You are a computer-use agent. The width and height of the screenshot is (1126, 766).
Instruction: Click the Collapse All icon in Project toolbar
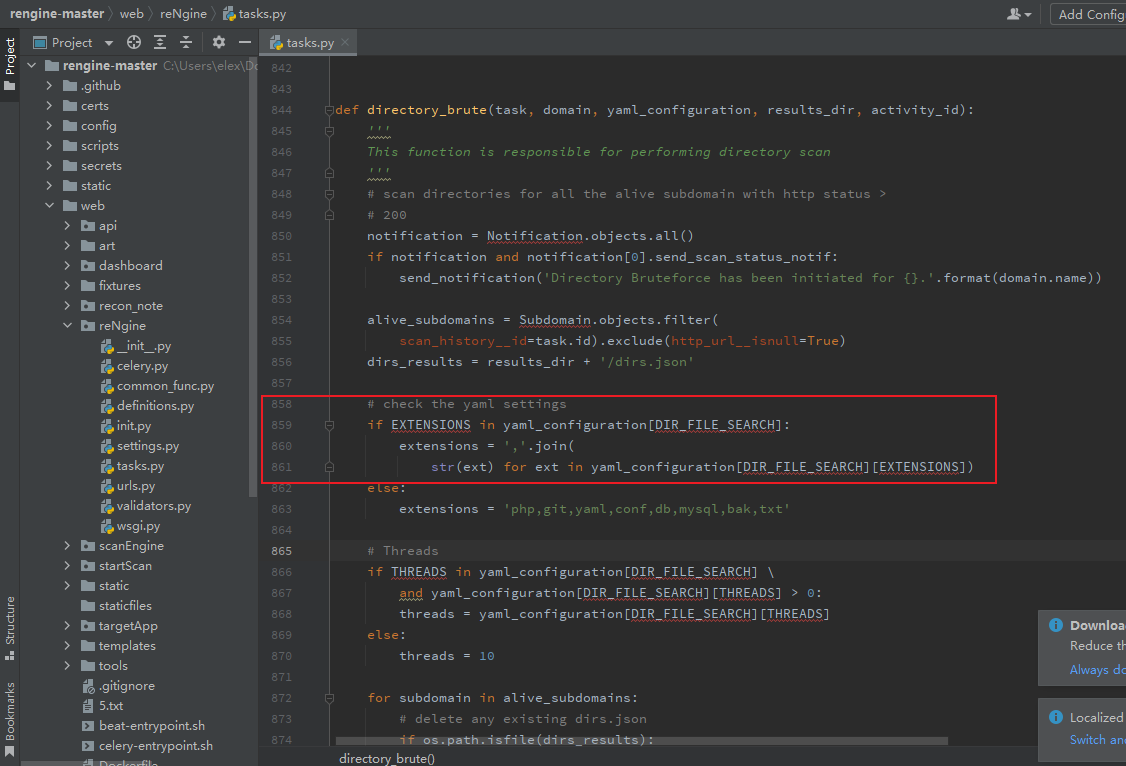click(186, 42)
